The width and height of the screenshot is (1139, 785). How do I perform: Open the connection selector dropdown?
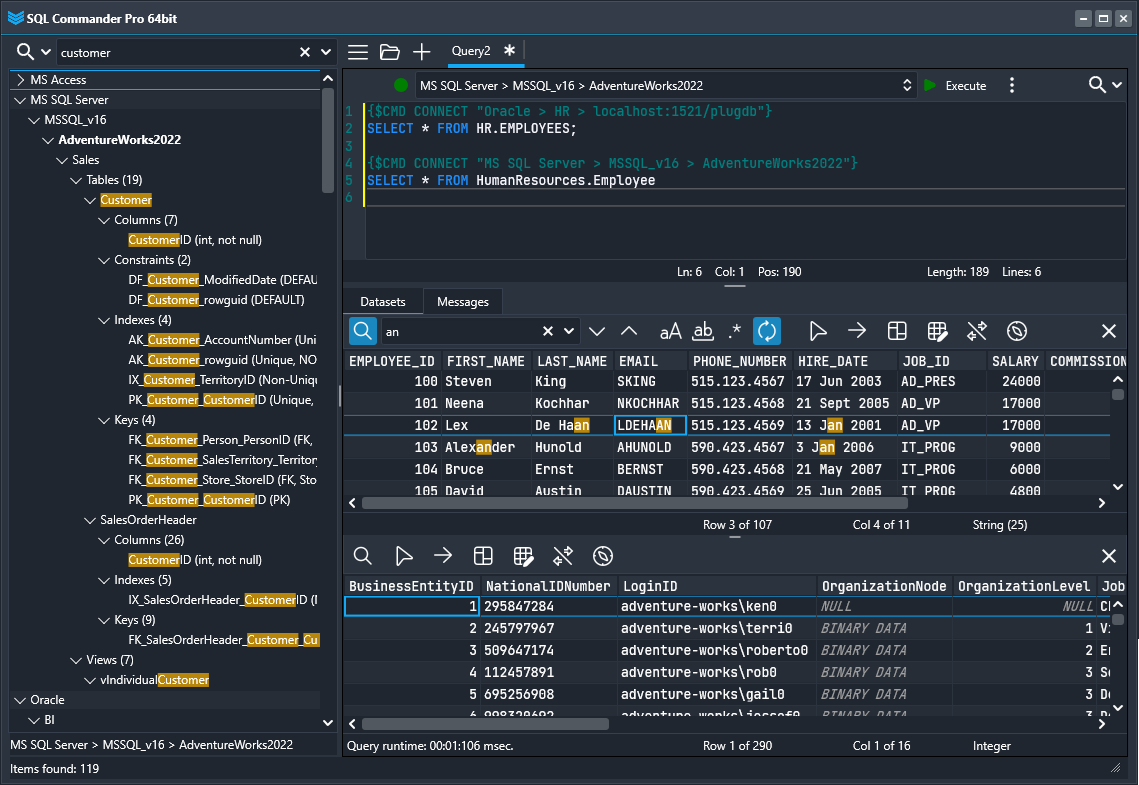point(906,84)
